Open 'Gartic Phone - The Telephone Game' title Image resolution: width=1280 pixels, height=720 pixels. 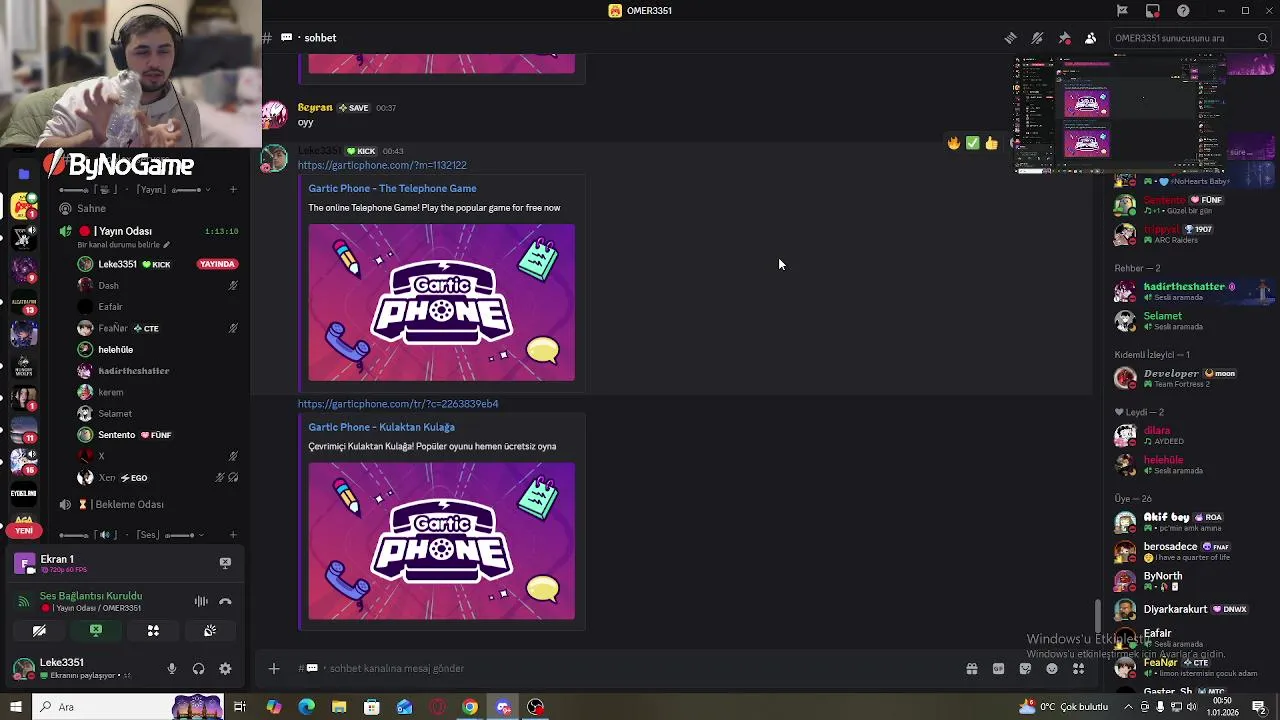392,188
